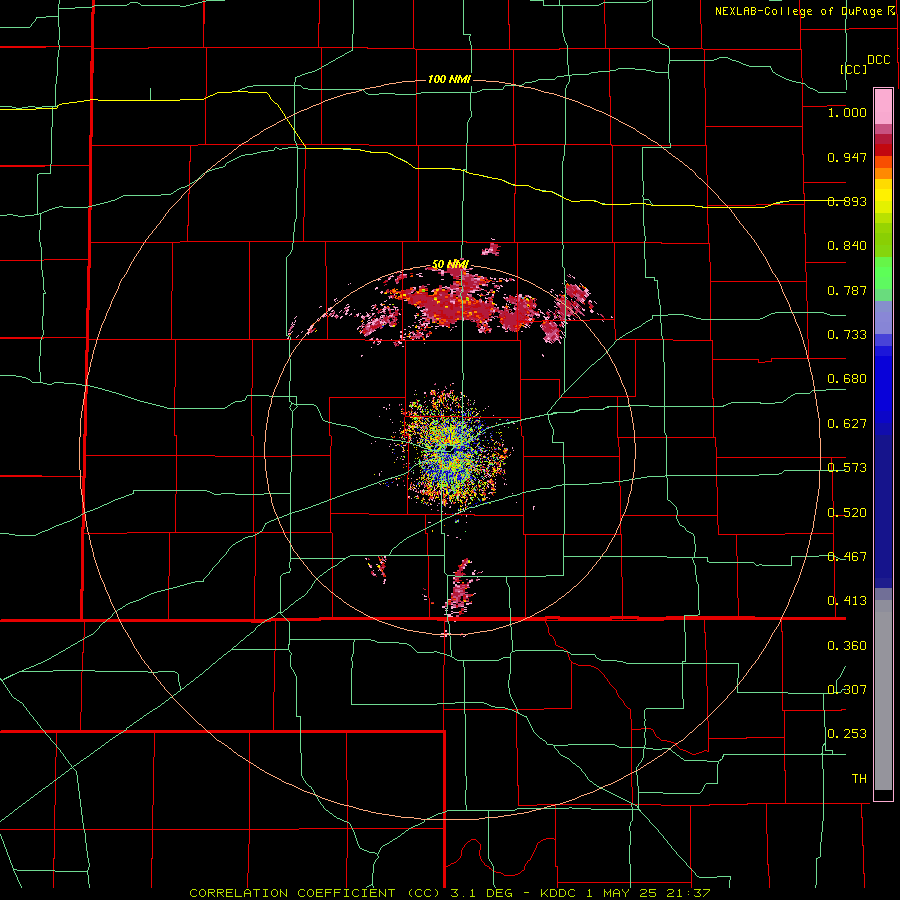This screenshot has height=900, width=900.
Task: Pick the light pink swatch at color bar top
Action: pyautogui.click(x=883, y=106)
